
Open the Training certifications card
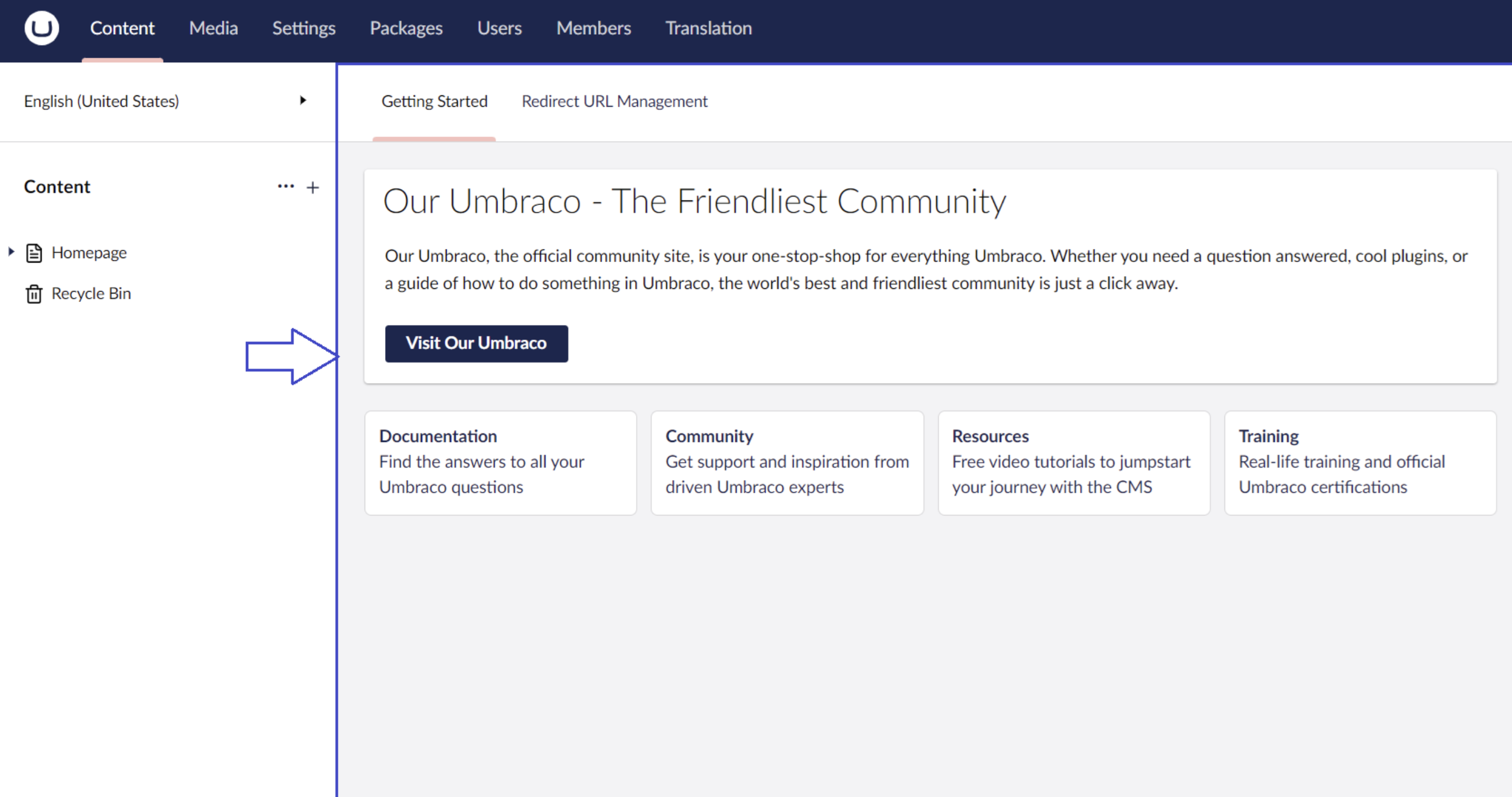[x=1361, y=463]
